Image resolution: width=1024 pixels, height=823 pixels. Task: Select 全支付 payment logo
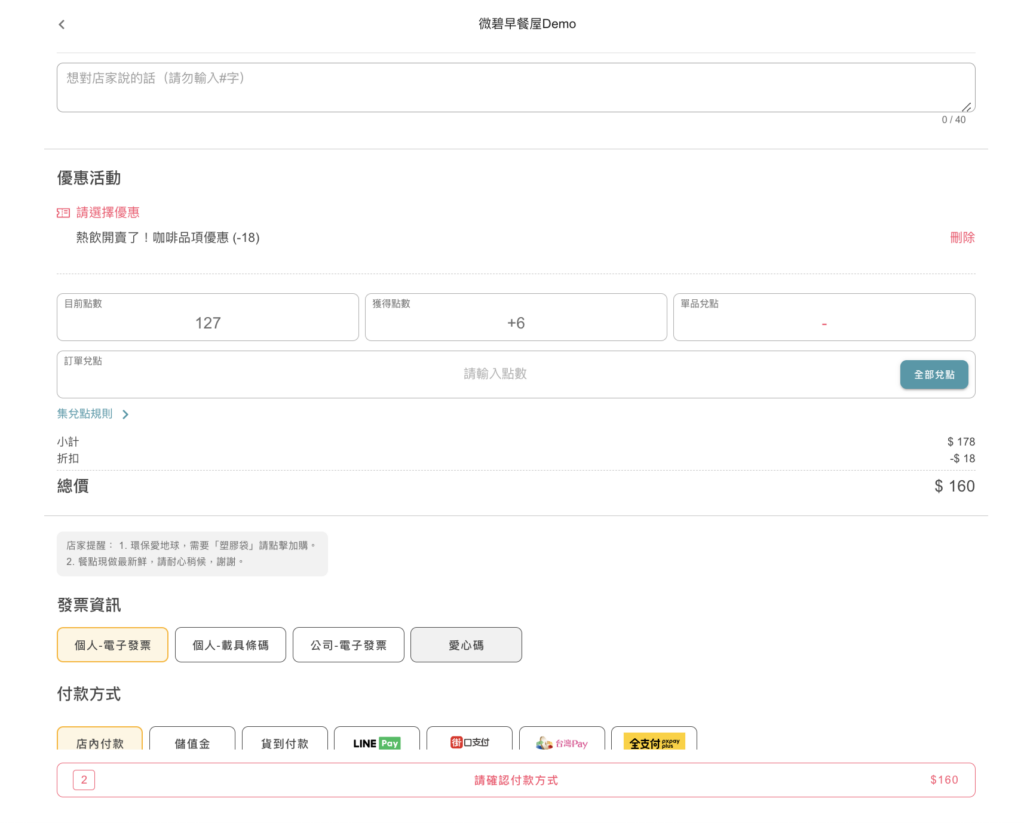[654, 742]
